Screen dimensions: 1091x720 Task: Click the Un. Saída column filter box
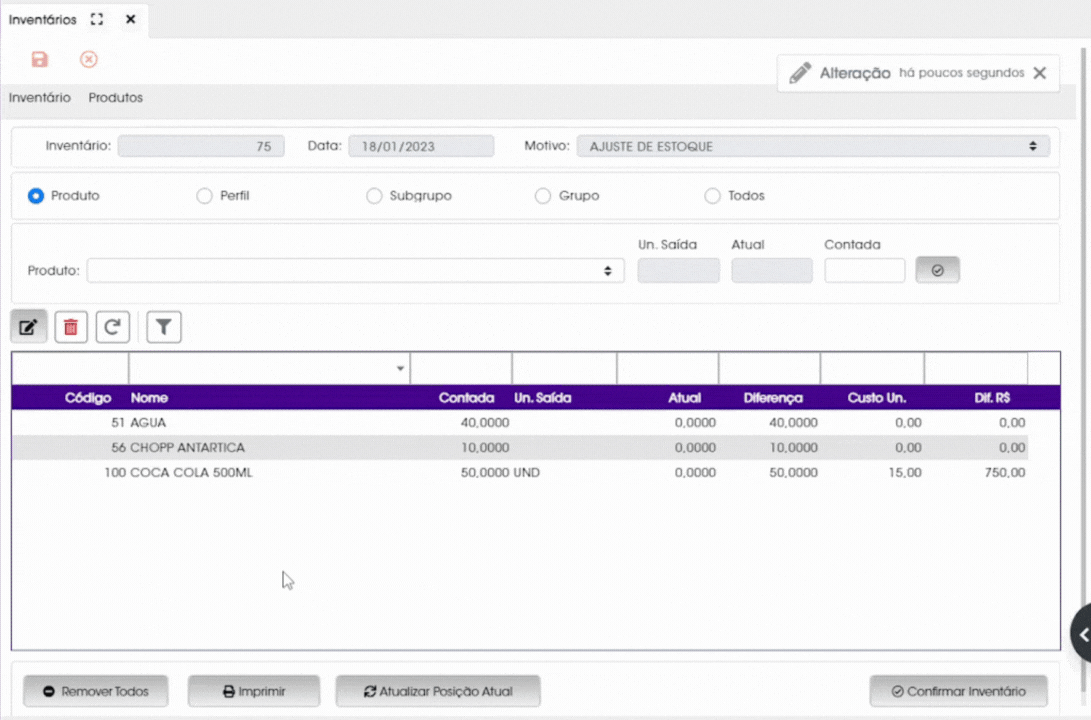pyautogui.click(x=564, y=369)
